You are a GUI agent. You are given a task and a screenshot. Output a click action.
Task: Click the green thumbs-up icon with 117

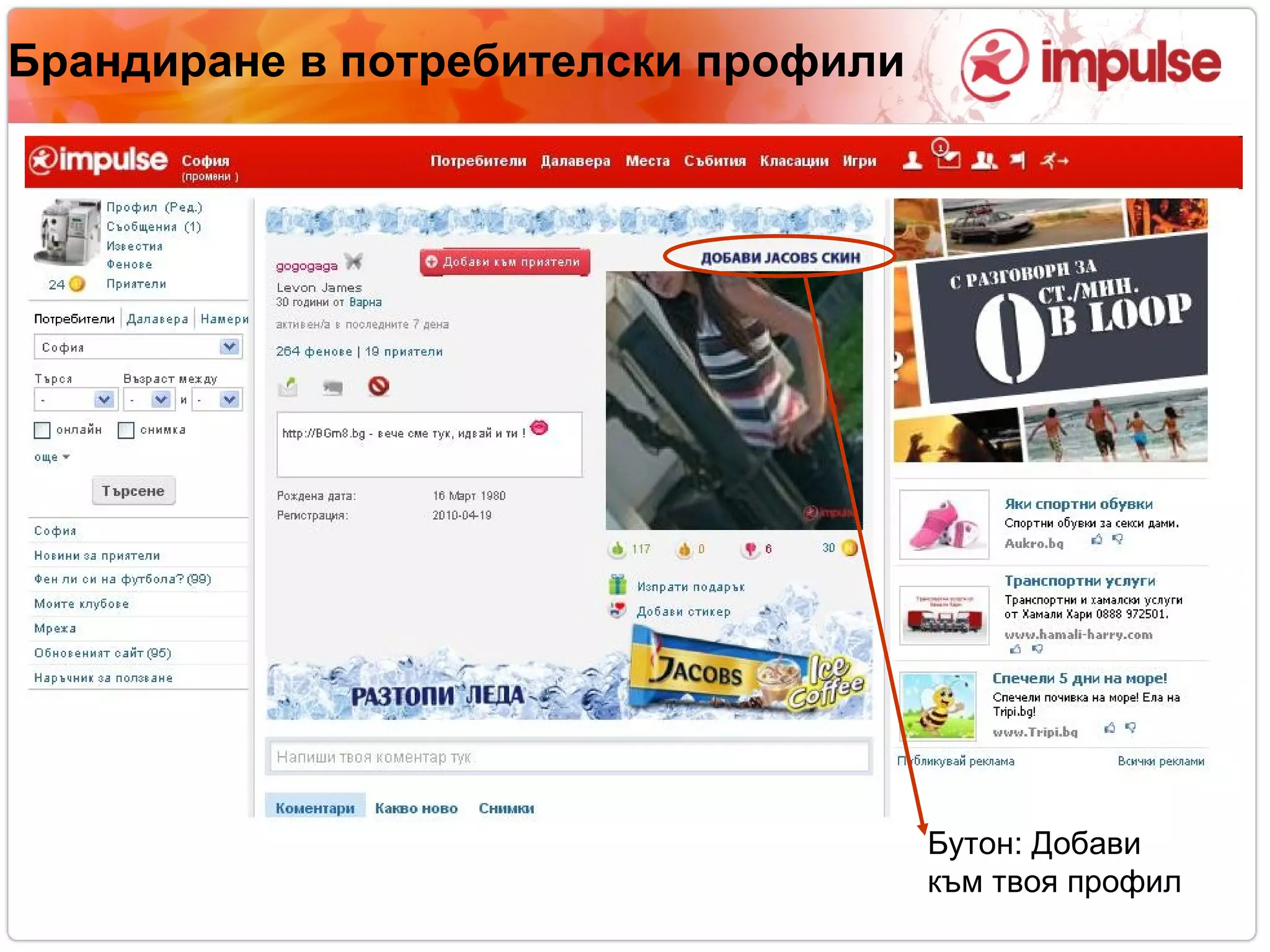(617, 549)
